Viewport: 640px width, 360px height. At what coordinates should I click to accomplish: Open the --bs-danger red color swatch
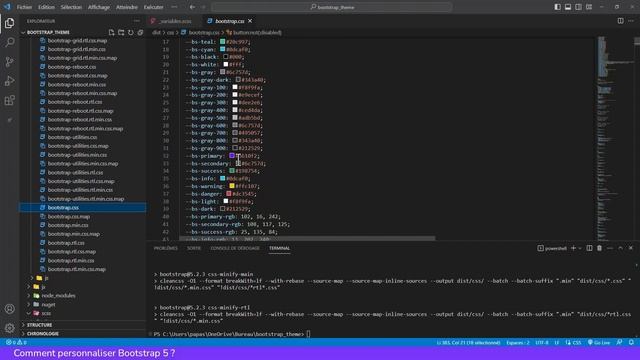pos(229,193)
